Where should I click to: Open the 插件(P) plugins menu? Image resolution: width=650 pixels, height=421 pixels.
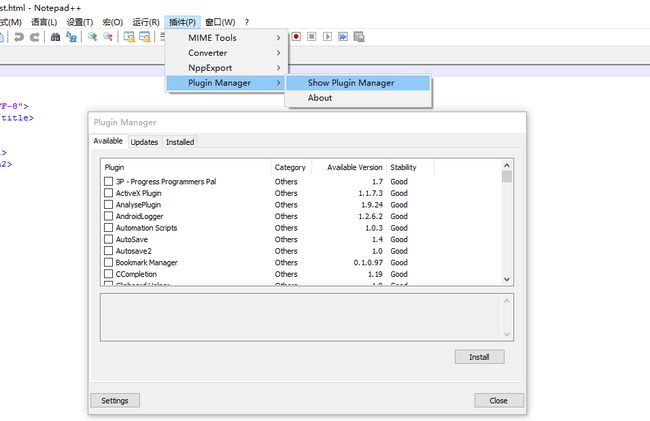(182, 22)
